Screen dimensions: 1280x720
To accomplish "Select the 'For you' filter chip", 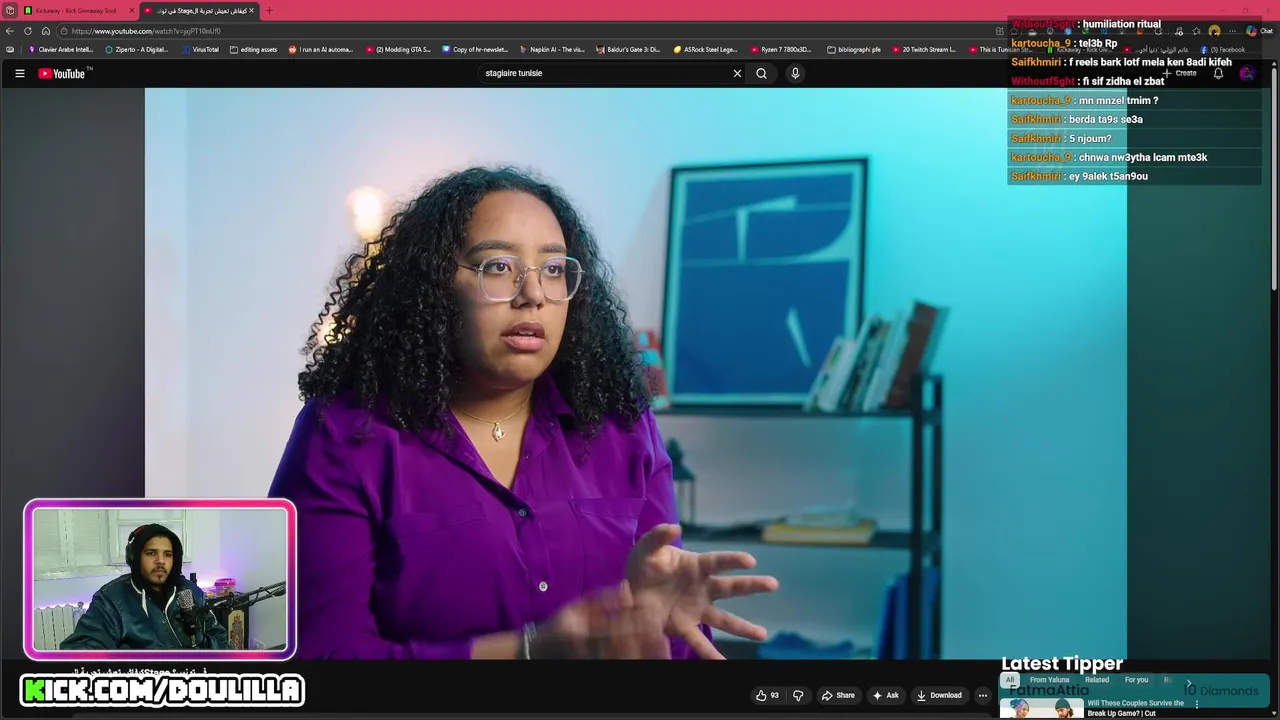I will (1136, 680).
